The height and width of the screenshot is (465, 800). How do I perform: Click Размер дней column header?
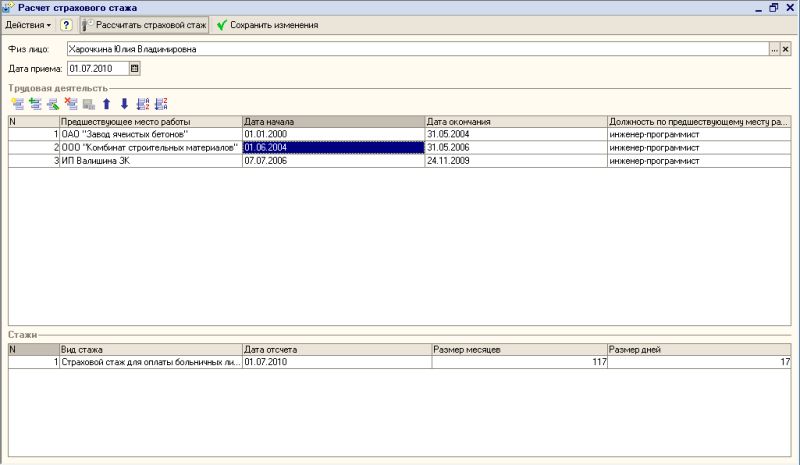(699, 350)
